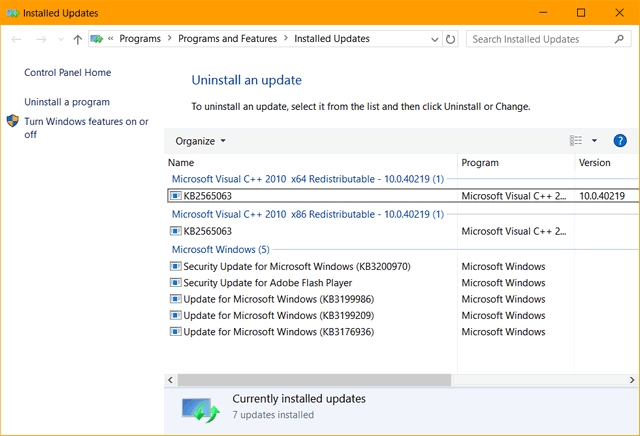The image size is (640, 436).
Task: Open Uninstall a program link
Action: [67, 102]
